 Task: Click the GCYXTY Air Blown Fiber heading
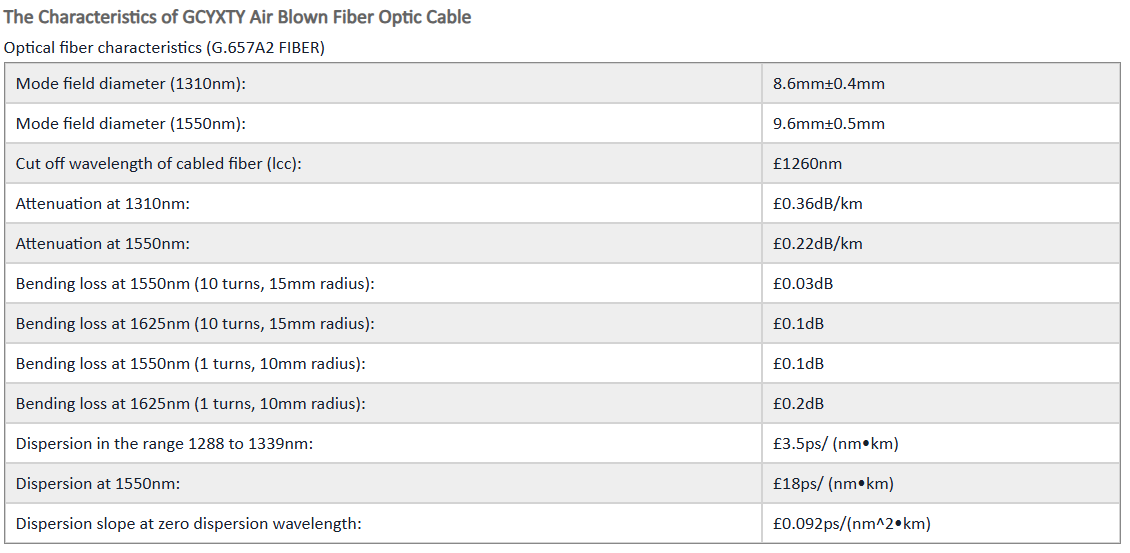[237, 17]
